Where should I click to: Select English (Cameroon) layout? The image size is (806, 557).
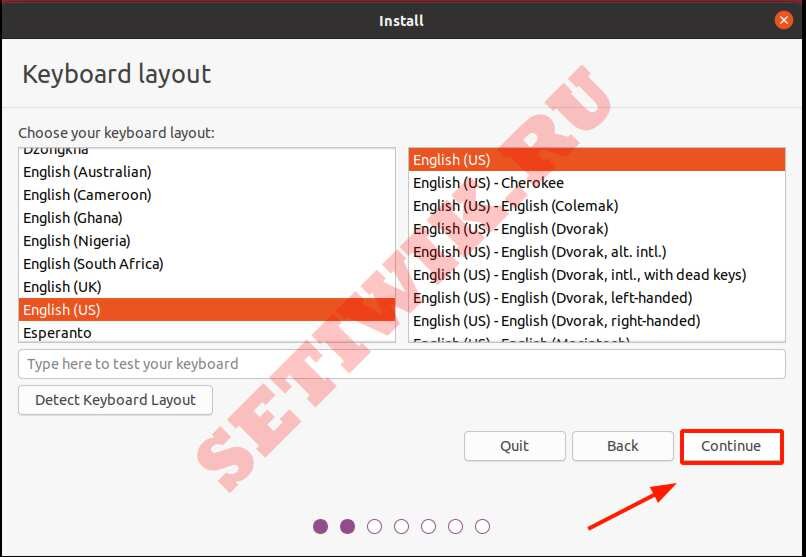pos(207,195)
